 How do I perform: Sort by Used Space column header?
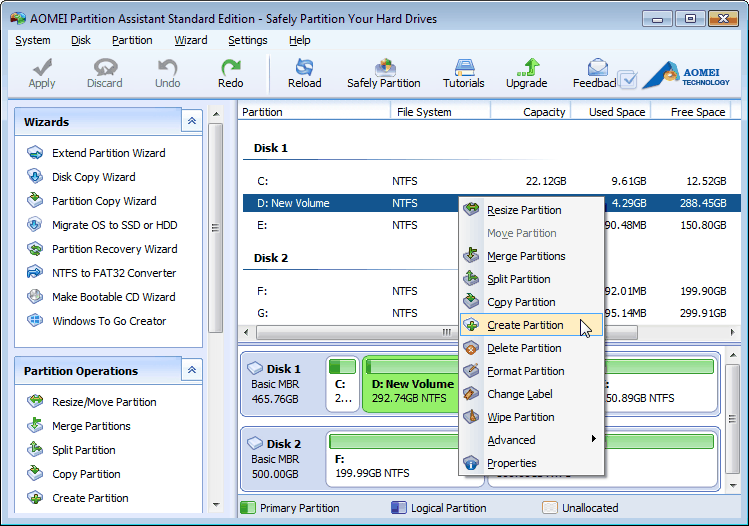(x=611, y=112)
